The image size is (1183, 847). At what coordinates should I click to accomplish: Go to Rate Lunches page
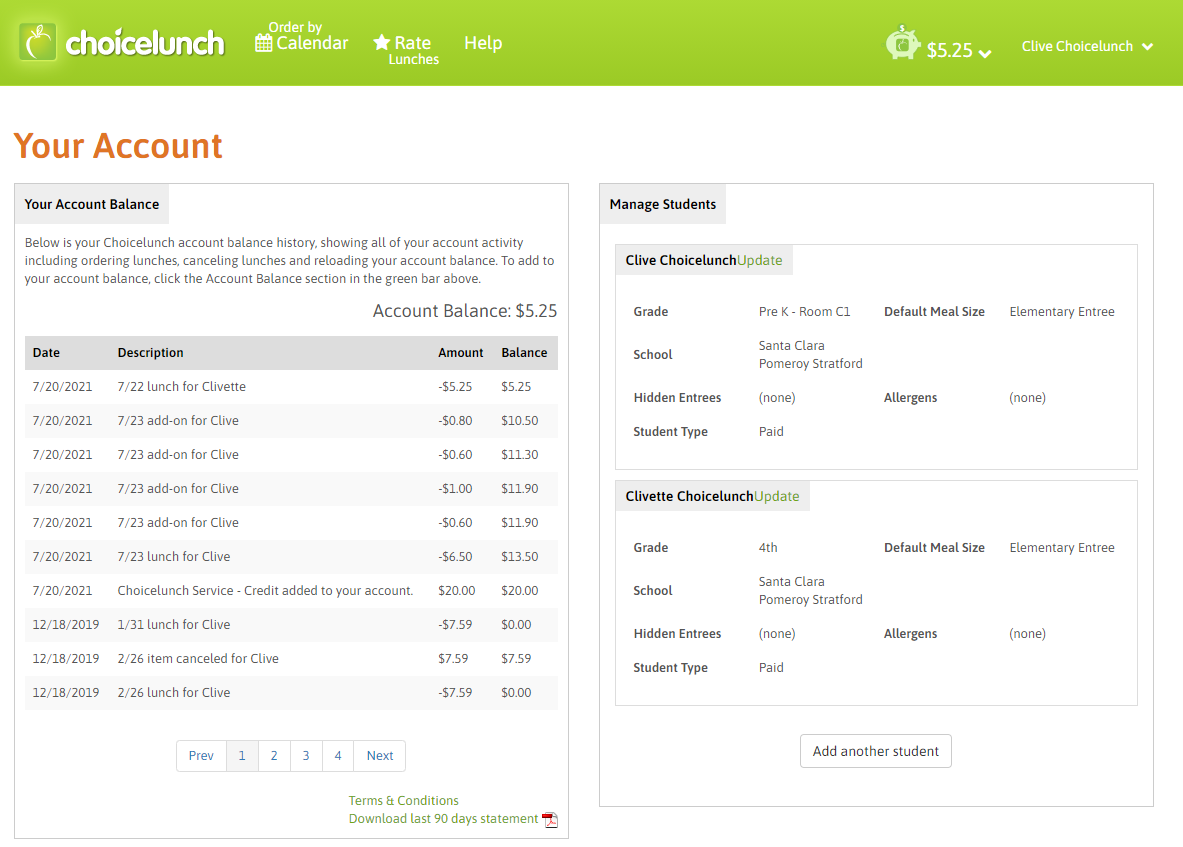[406, 50]
